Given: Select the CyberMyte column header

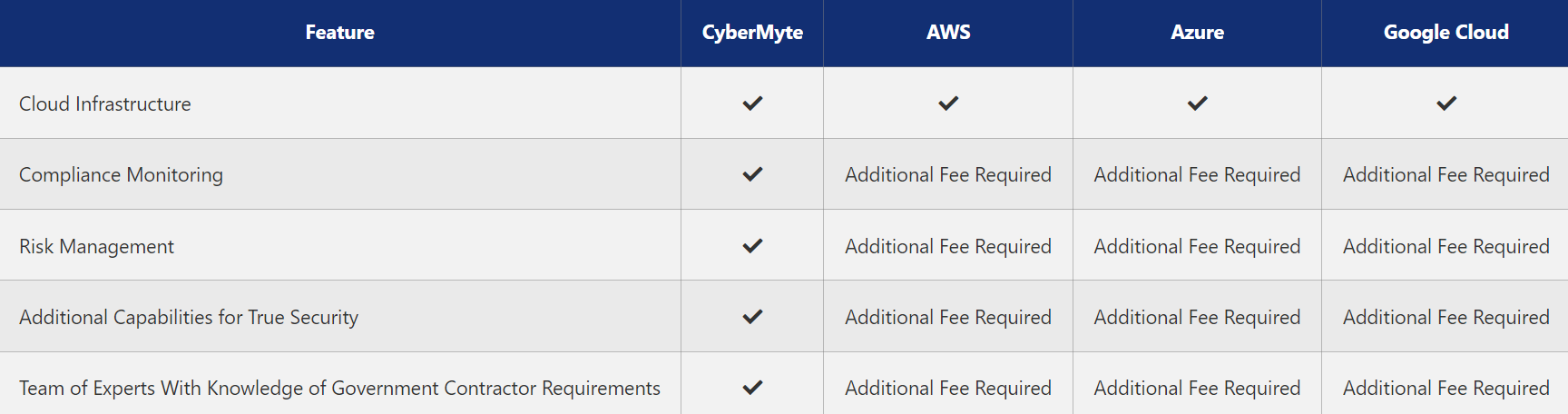Looking at the screenshot, I should (x=752, y=33).
